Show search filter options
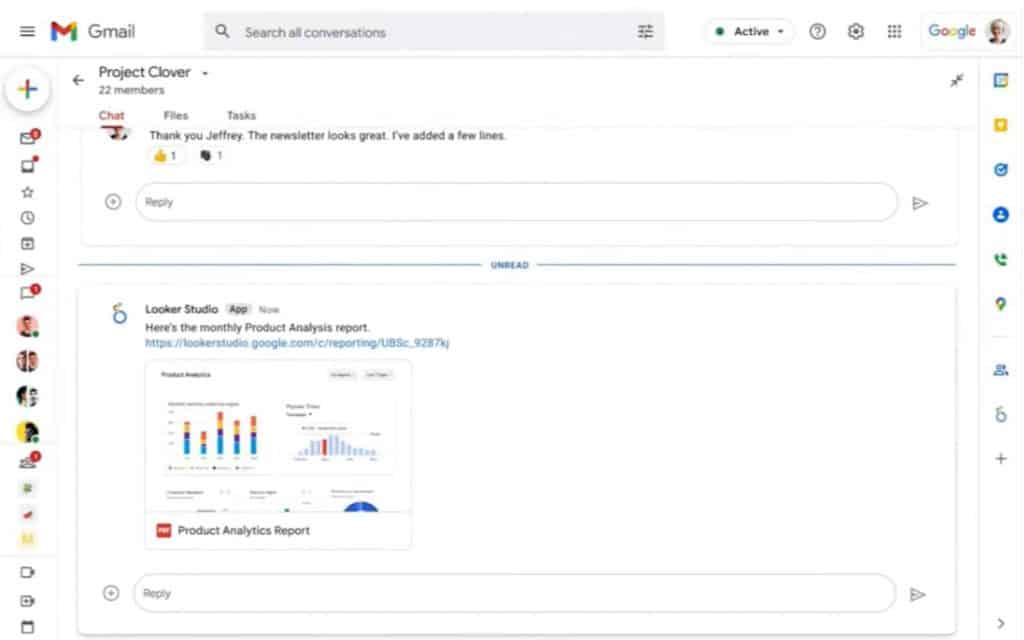1024x640 pixels. (645, 31)
